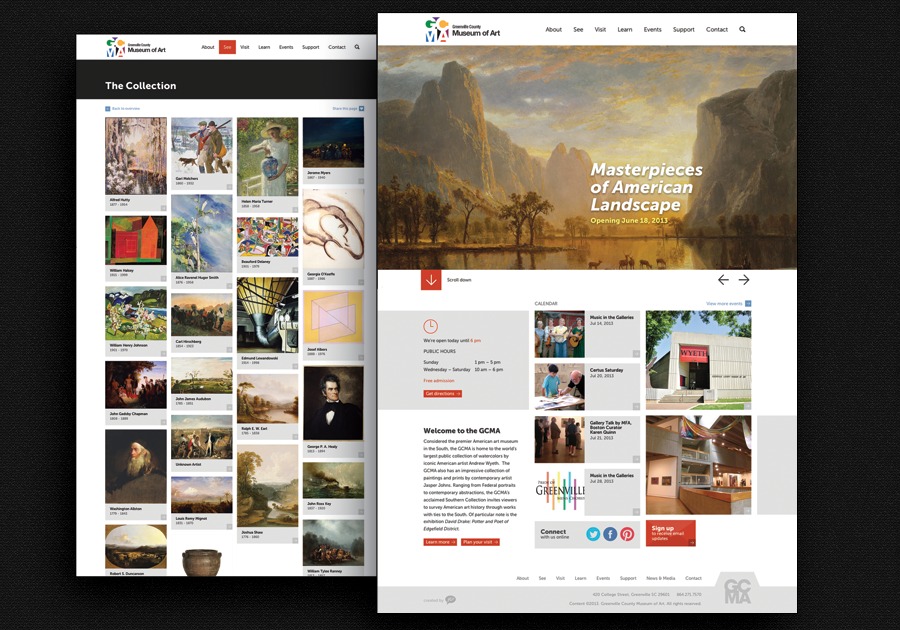Open the Wyeth building exterior photo

pyautogui.click(x=698, y=360)
